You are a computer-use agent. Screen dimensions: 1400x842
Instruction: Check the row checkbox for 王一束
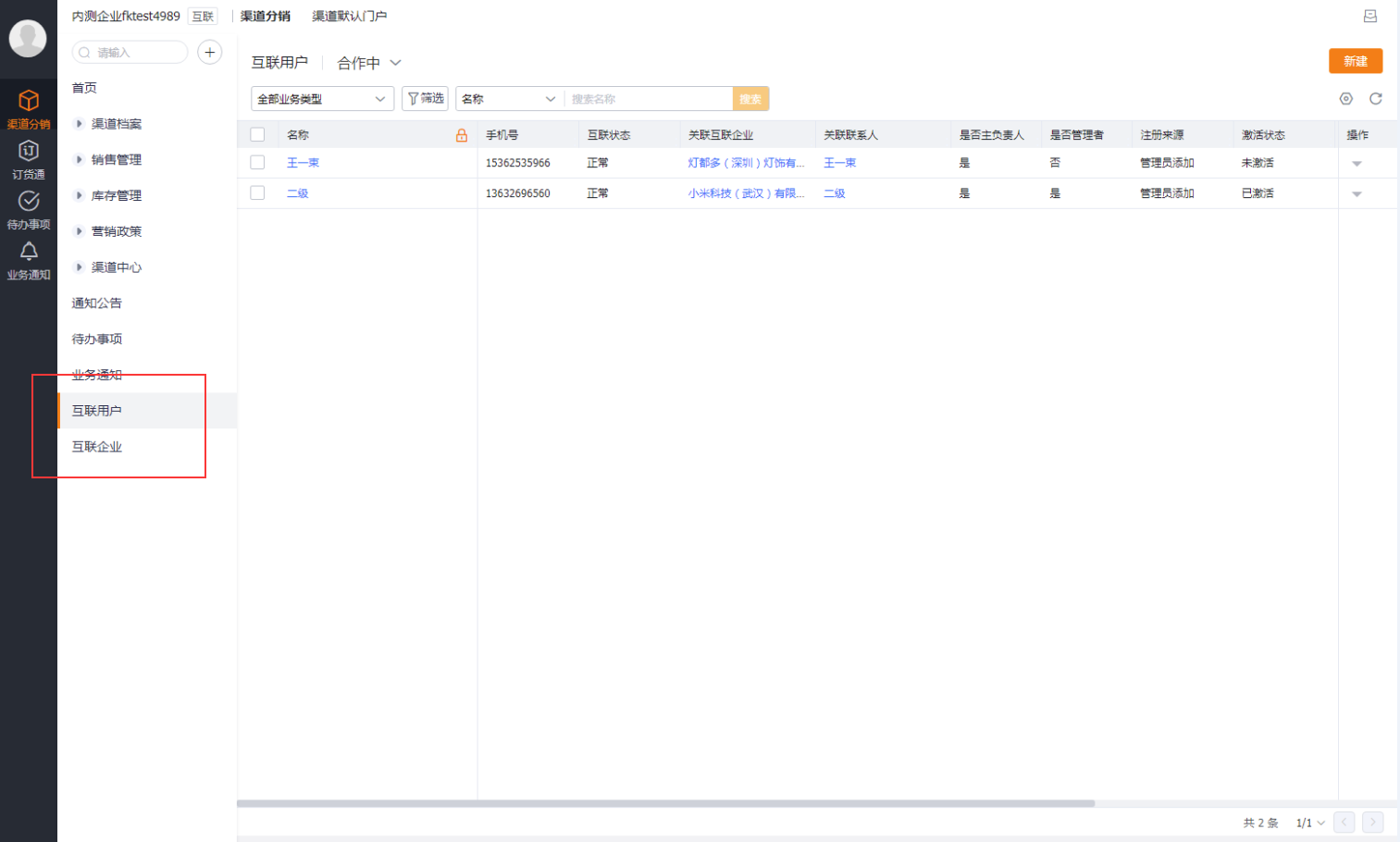(258, 163)
